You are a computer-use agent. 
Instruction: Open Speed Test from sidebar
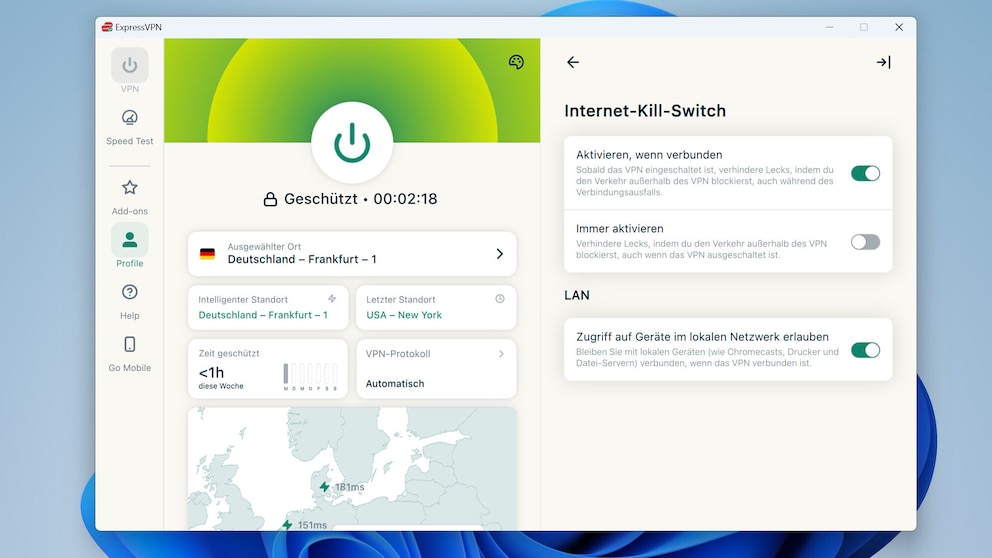pyautogui.click(x=130, y=127)
